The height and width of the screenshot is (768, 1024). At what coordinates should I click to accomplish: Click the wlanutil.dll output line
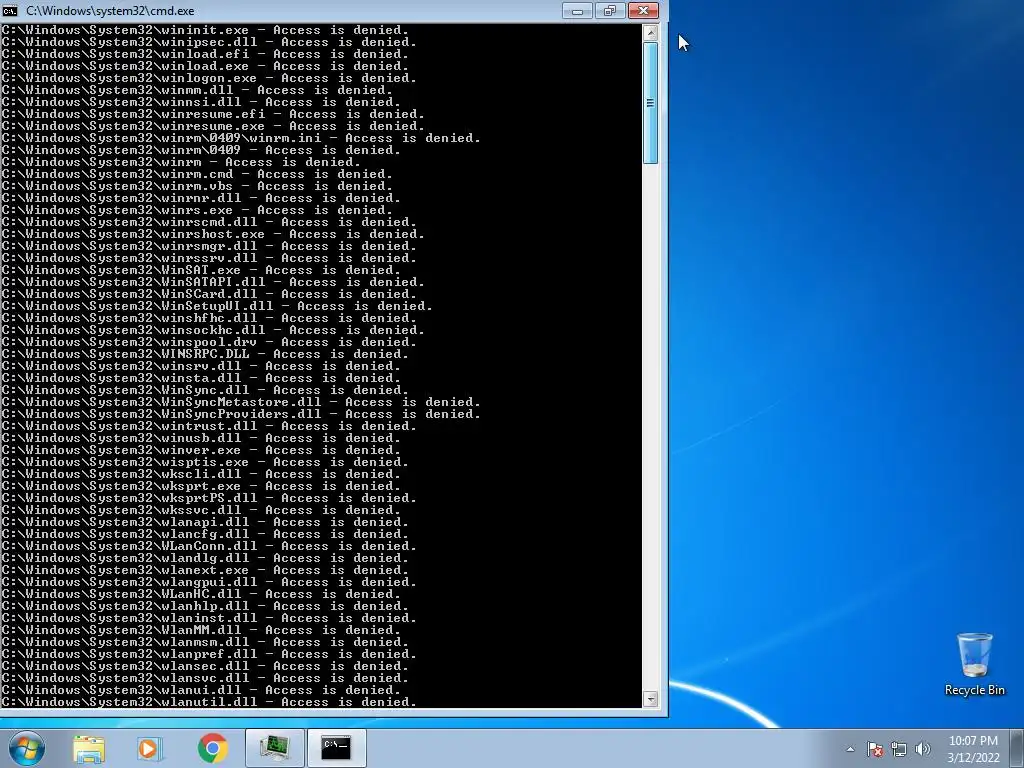[208, 702]
